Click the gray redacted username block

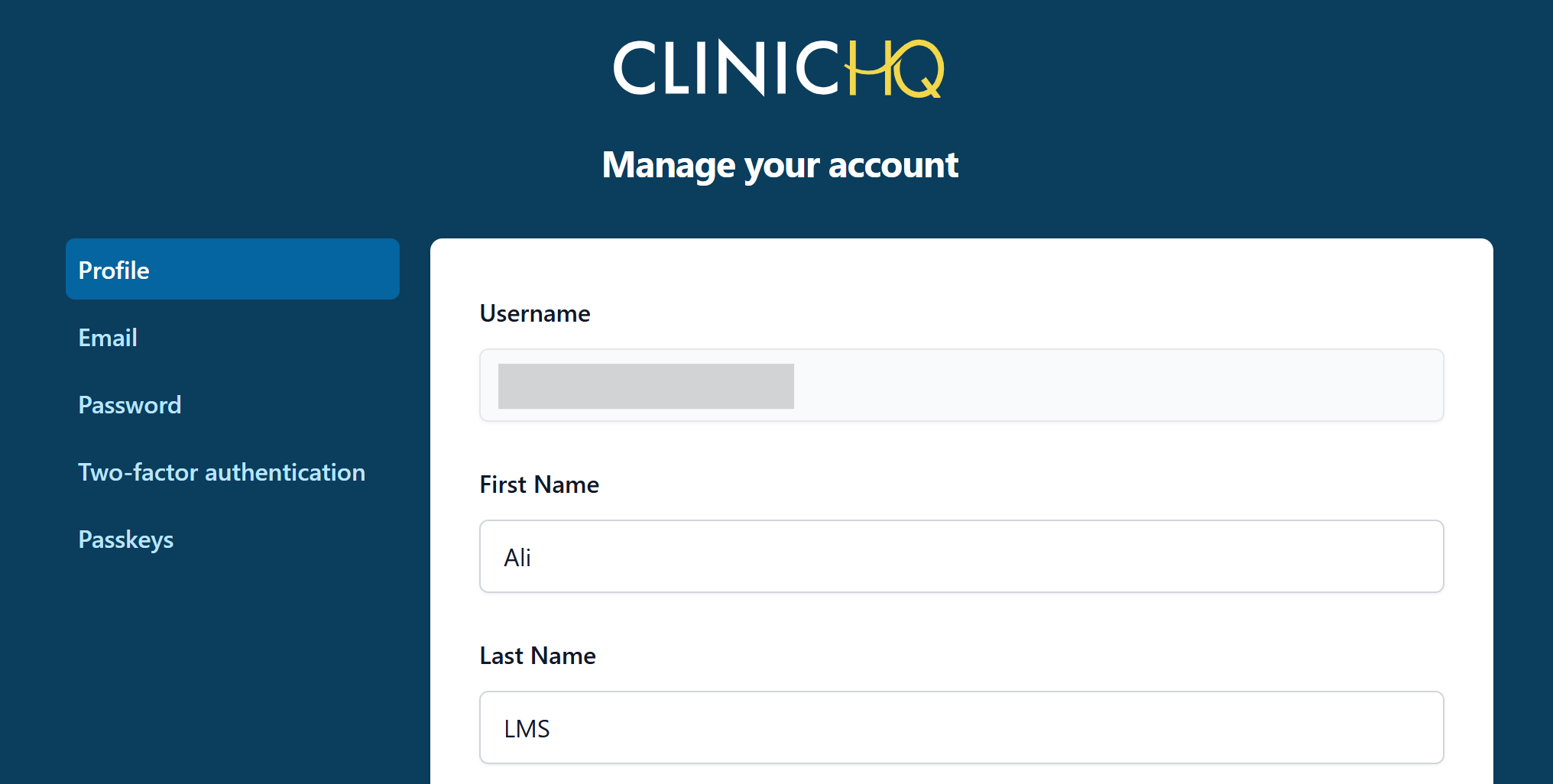(x=646, y=386)
